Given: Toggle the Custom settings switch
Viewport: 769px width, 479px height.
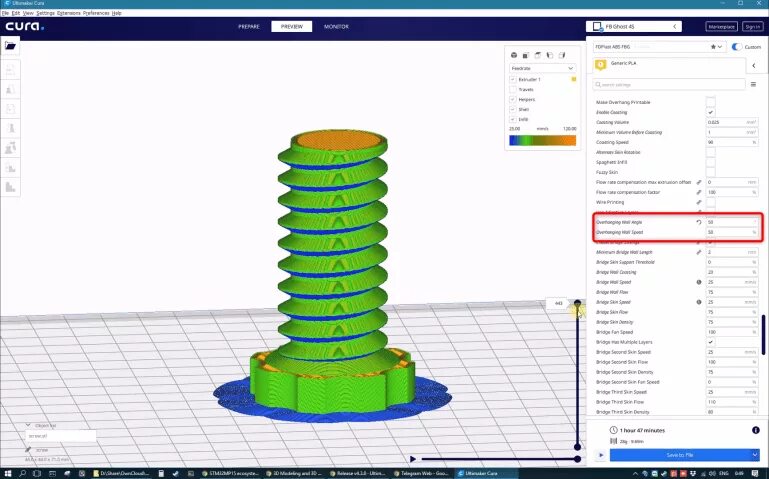Looking at the screenshot, I should tap(737, 47).
